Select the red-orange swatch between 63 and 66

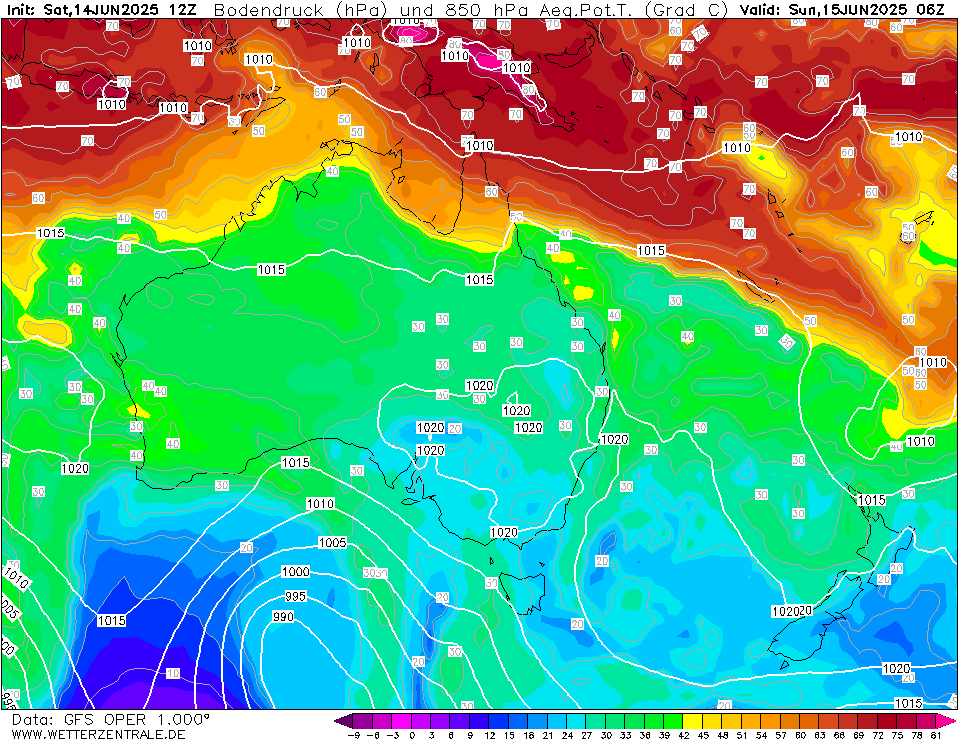click(x=829, y=720)
